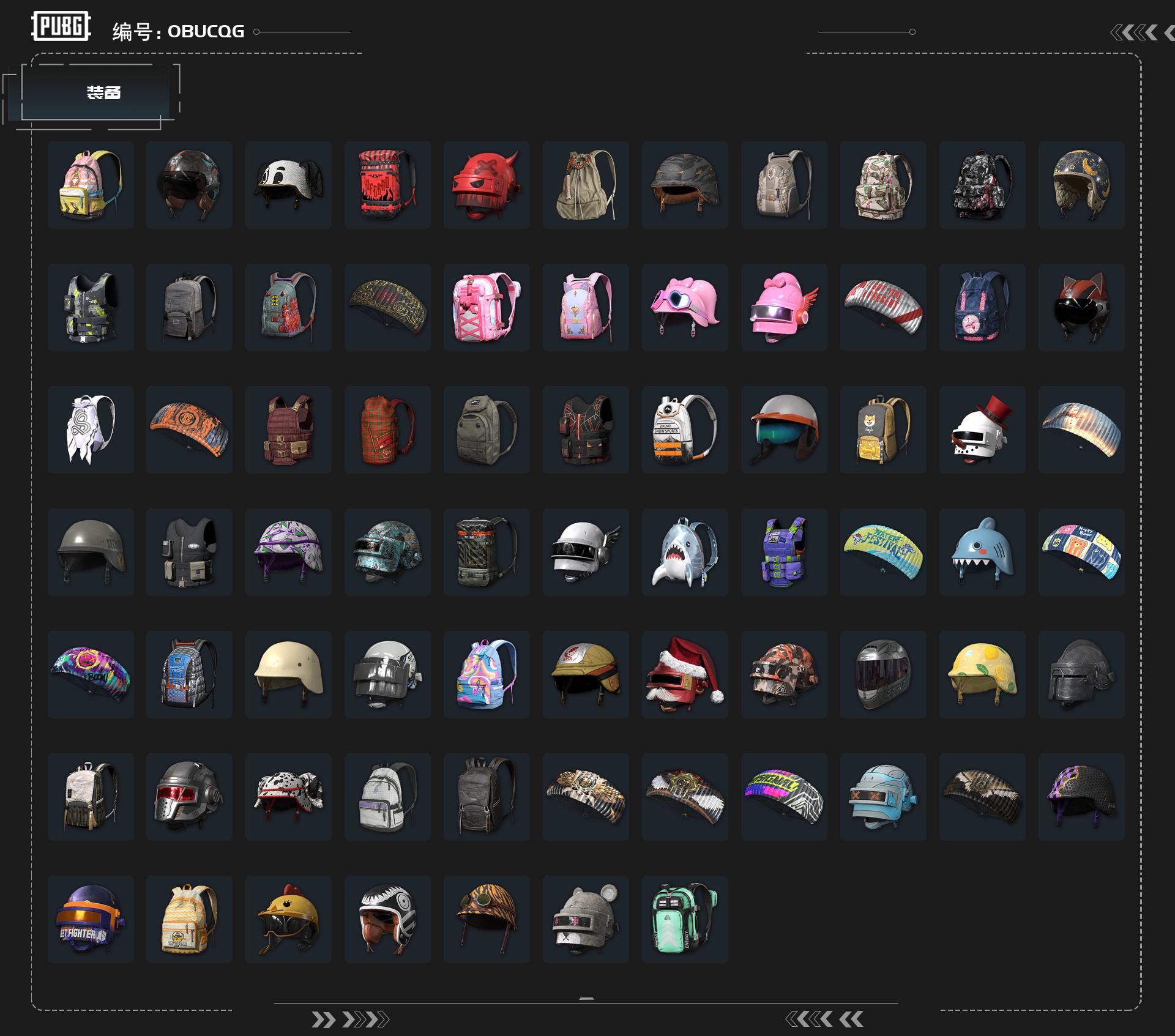Choose the moon and stars helmet
The height and width of the screenshot is (1036, 1175).
pyautogui.click(x=1082, y=185)
